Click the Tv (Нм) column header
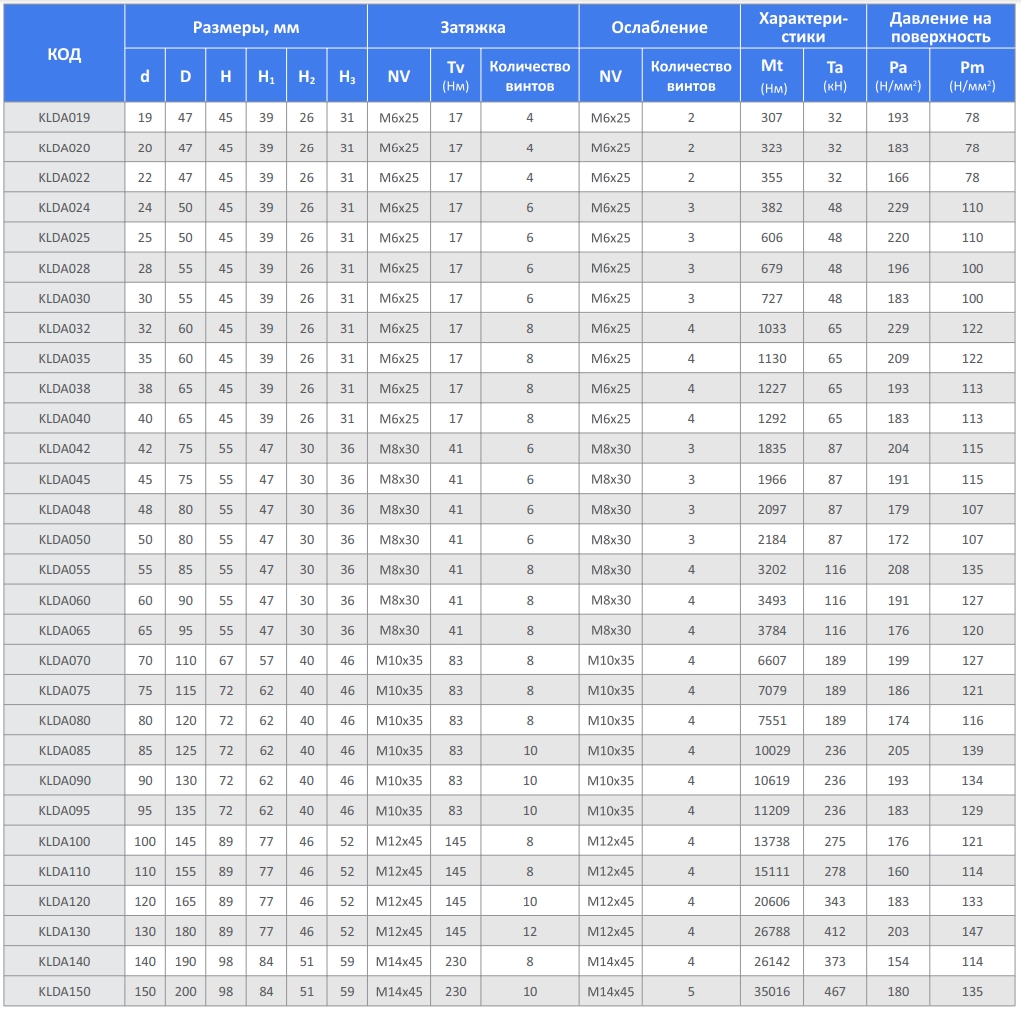The image size is (1021, 1011). [x=455, y=76]
